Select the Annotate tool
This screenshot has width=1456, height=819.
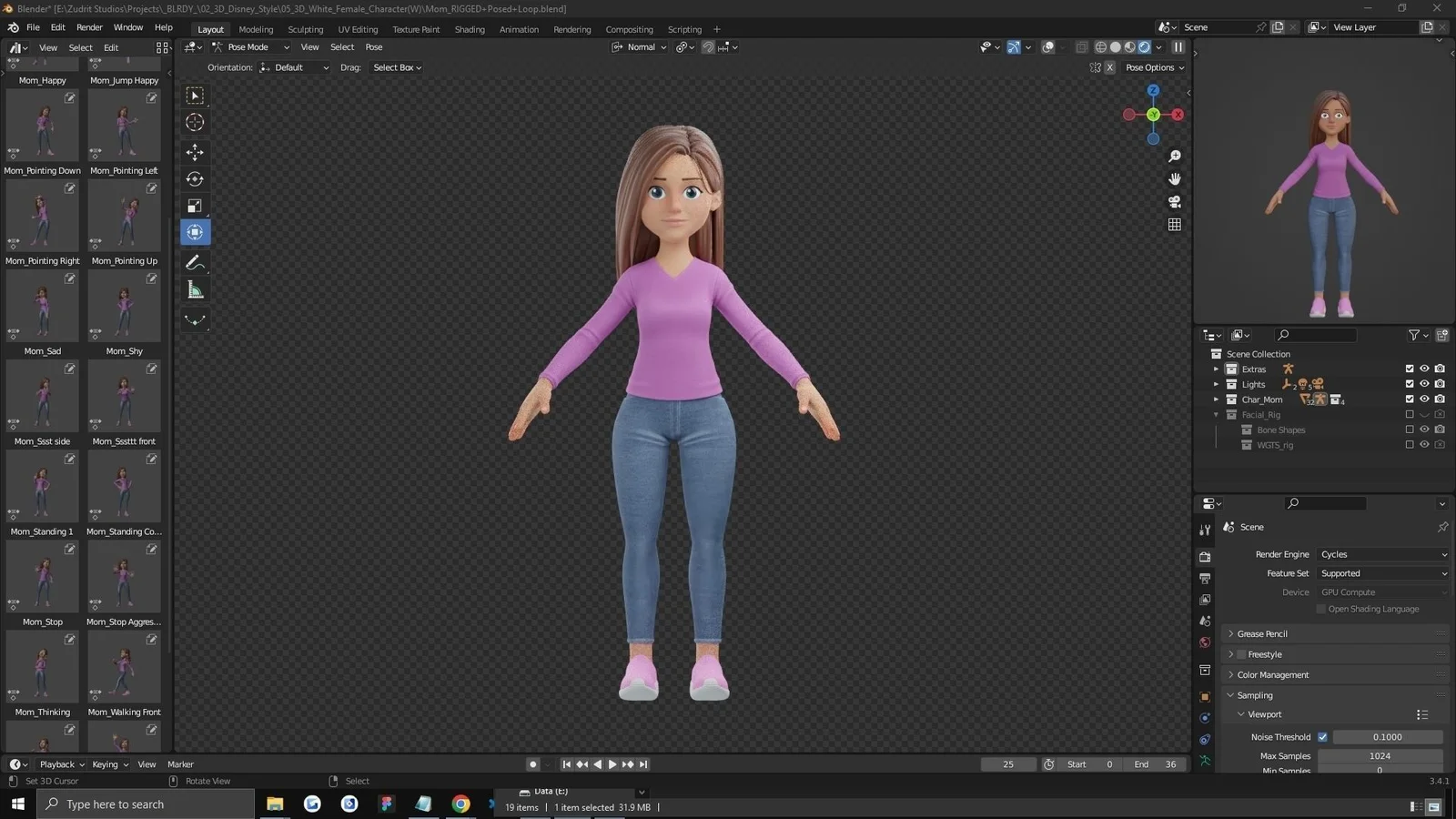[195, 262]
